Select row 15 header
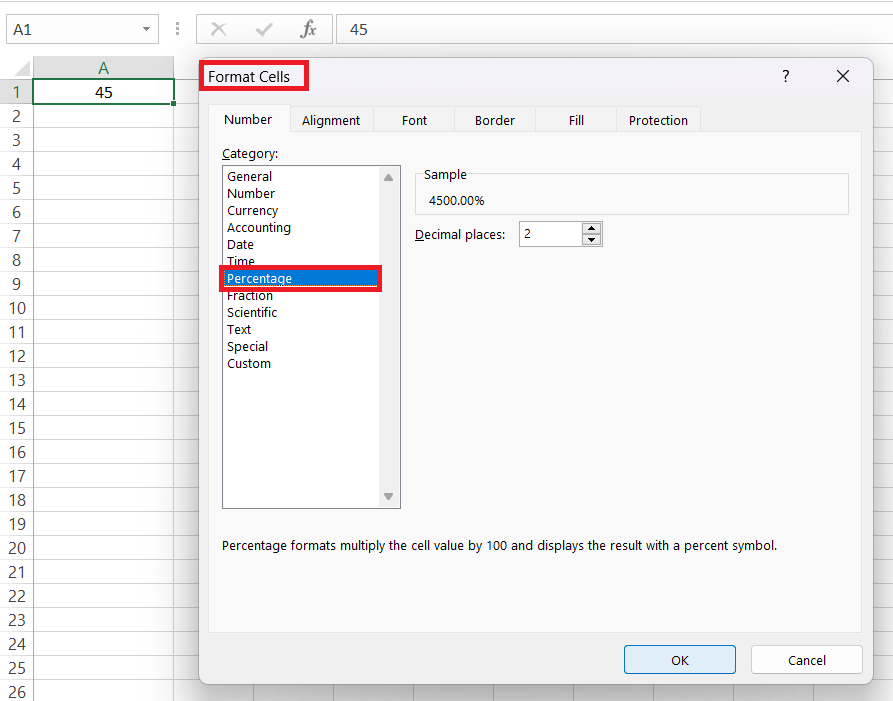The width and height of the screenshot is (893, 701). pyautogui.click(x=16, y=428)
